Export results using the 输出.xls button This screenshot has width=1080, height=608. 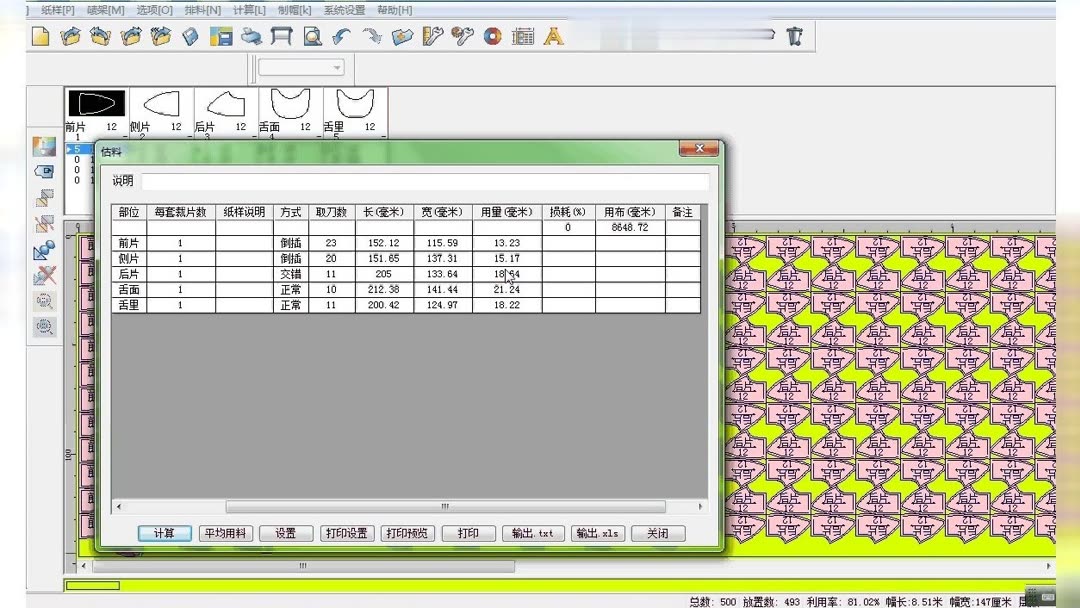point(597,533)
